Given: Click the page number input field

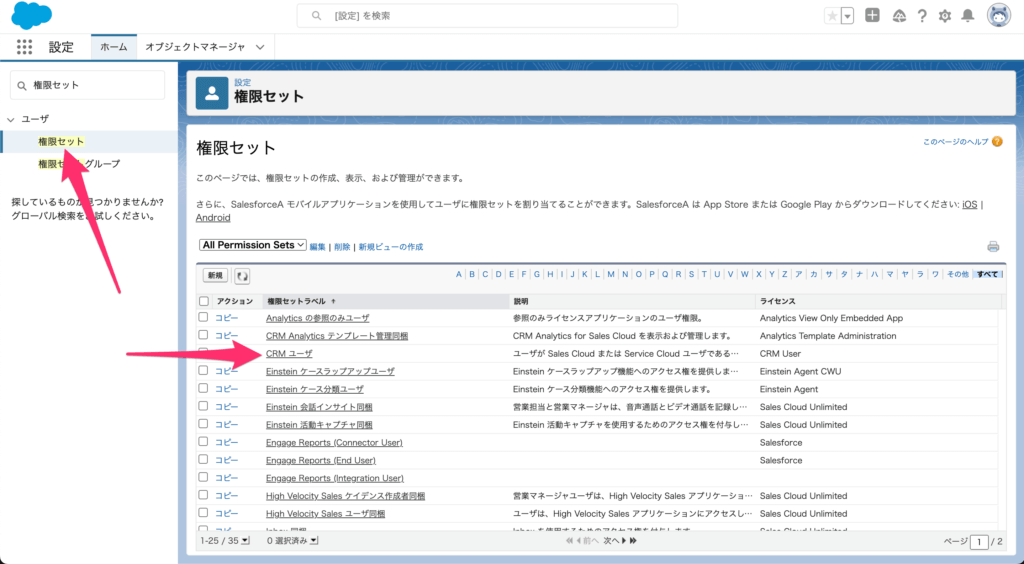Looking at the screenshot, I should coord(979,542).
